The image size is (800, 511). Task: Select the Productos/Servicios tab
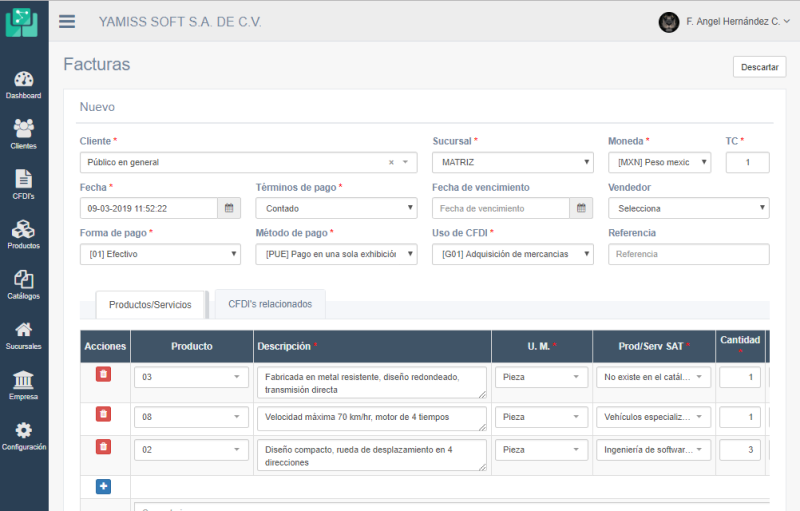point(150,305)
